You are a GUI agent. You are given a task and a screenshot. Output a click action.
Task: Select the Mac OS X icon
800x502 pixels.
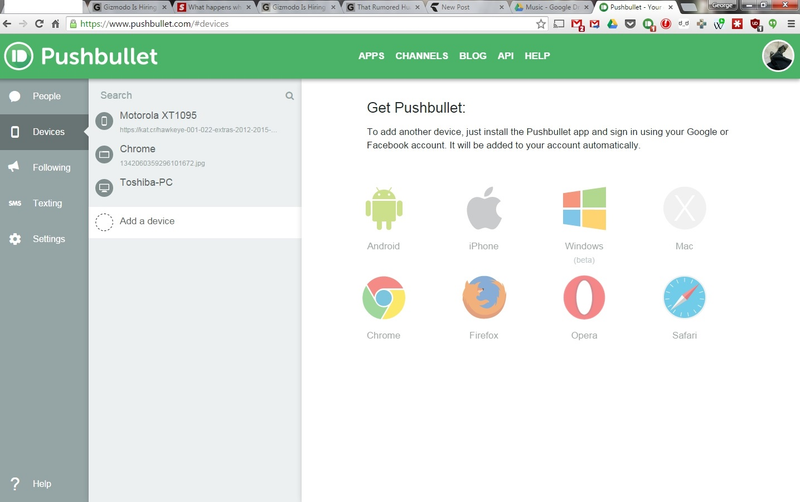point(684,208)
